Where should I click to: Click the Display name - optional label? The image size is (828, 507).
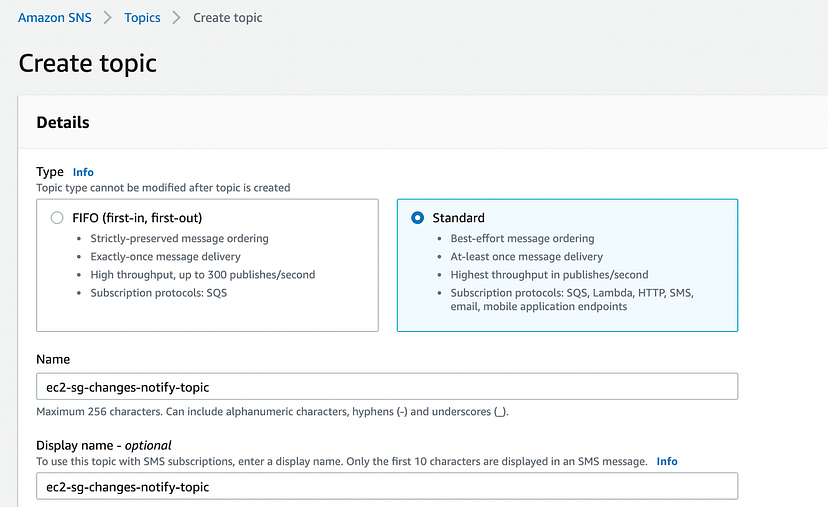(x=104, y=445)
